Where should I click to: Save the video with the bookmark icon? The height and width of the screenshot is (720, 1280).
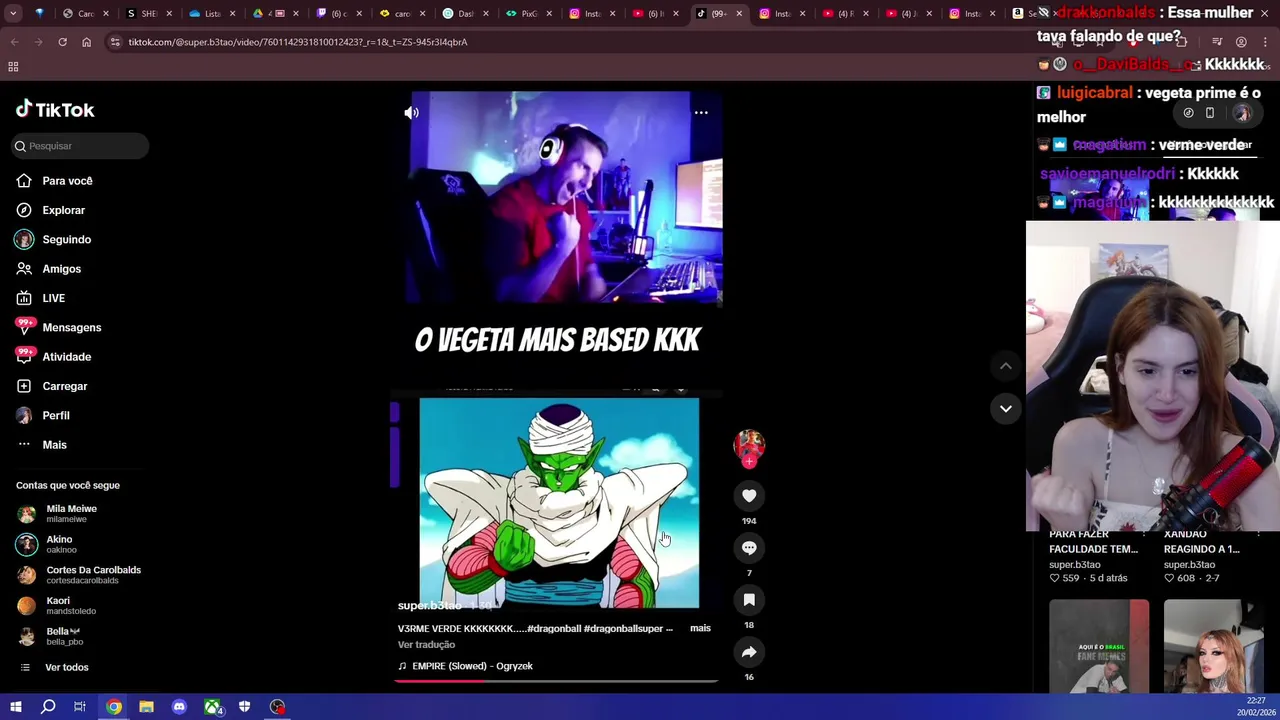tap(749, 600)
